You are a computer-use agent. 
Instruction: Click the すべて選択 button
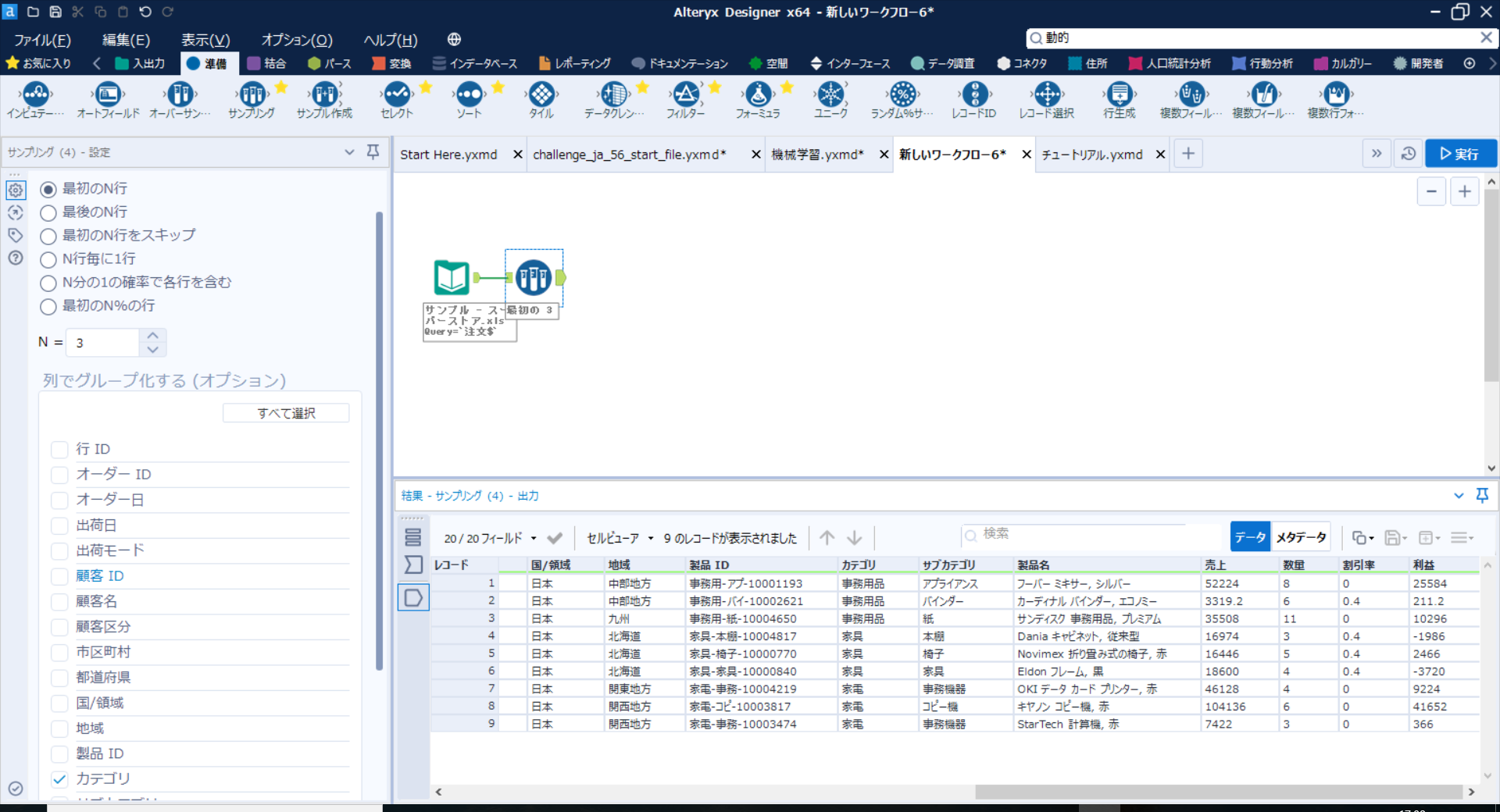pos(286,413)
